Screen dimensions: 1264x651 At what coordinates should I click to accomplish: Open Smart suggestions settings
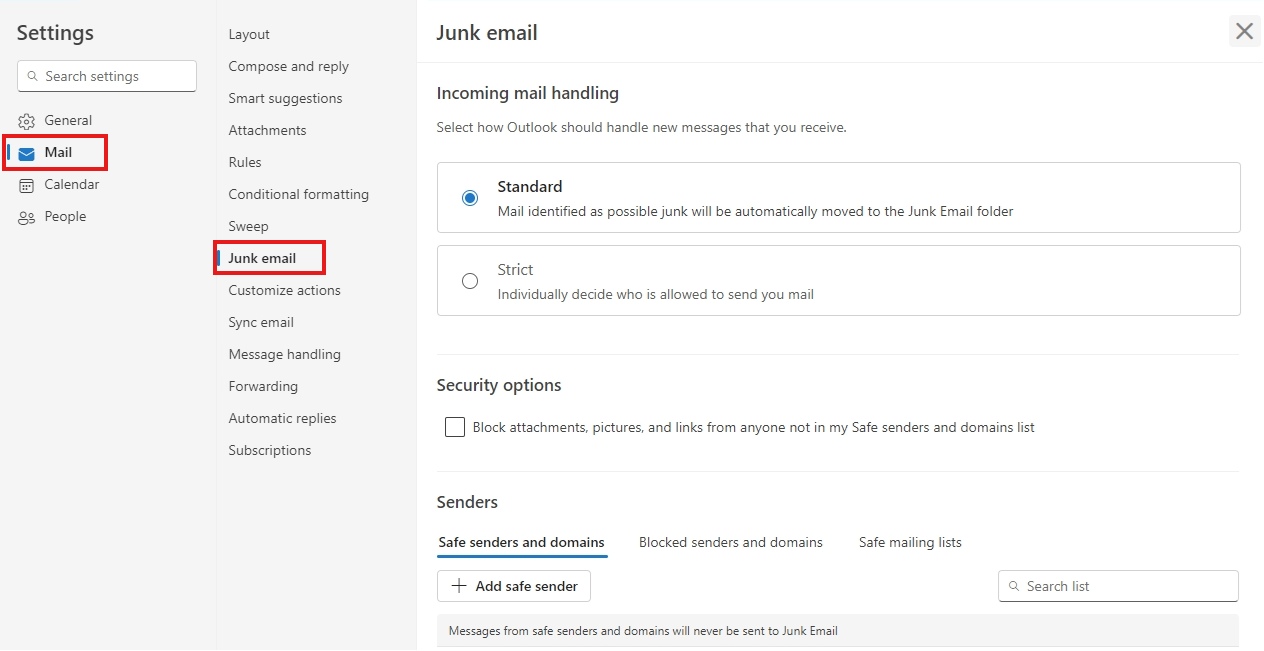coord(285,98)
